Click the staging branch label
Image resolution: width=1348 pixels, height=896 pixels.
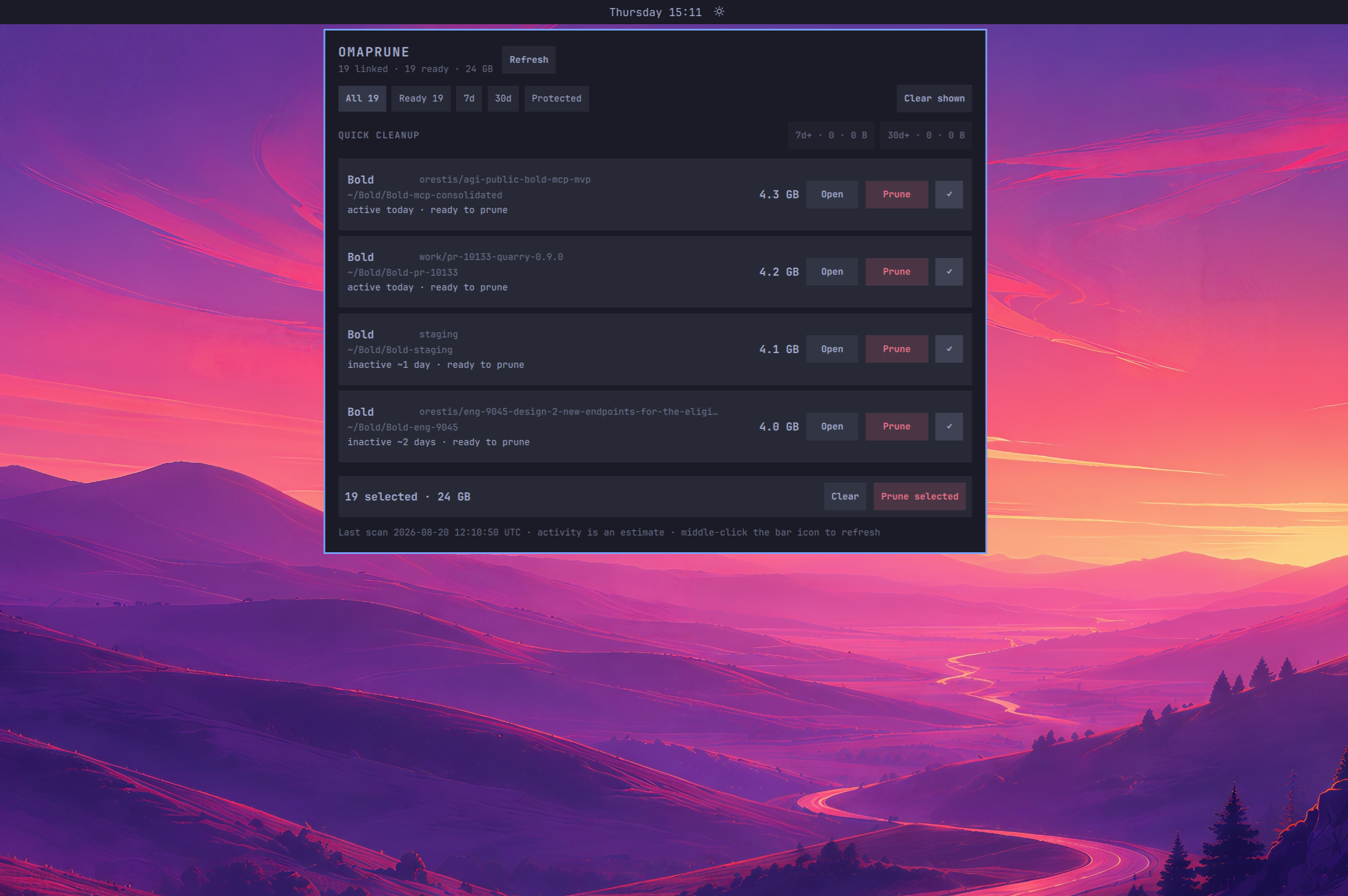(x=438, y=335)
